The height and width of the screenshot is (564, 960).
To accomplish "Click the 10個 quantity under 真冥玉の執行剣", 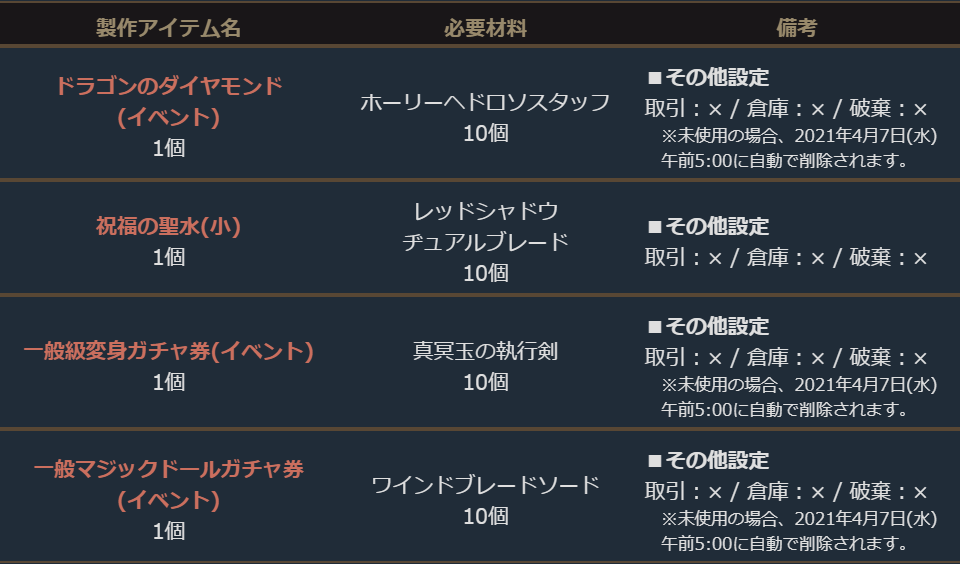I will 485,382.
